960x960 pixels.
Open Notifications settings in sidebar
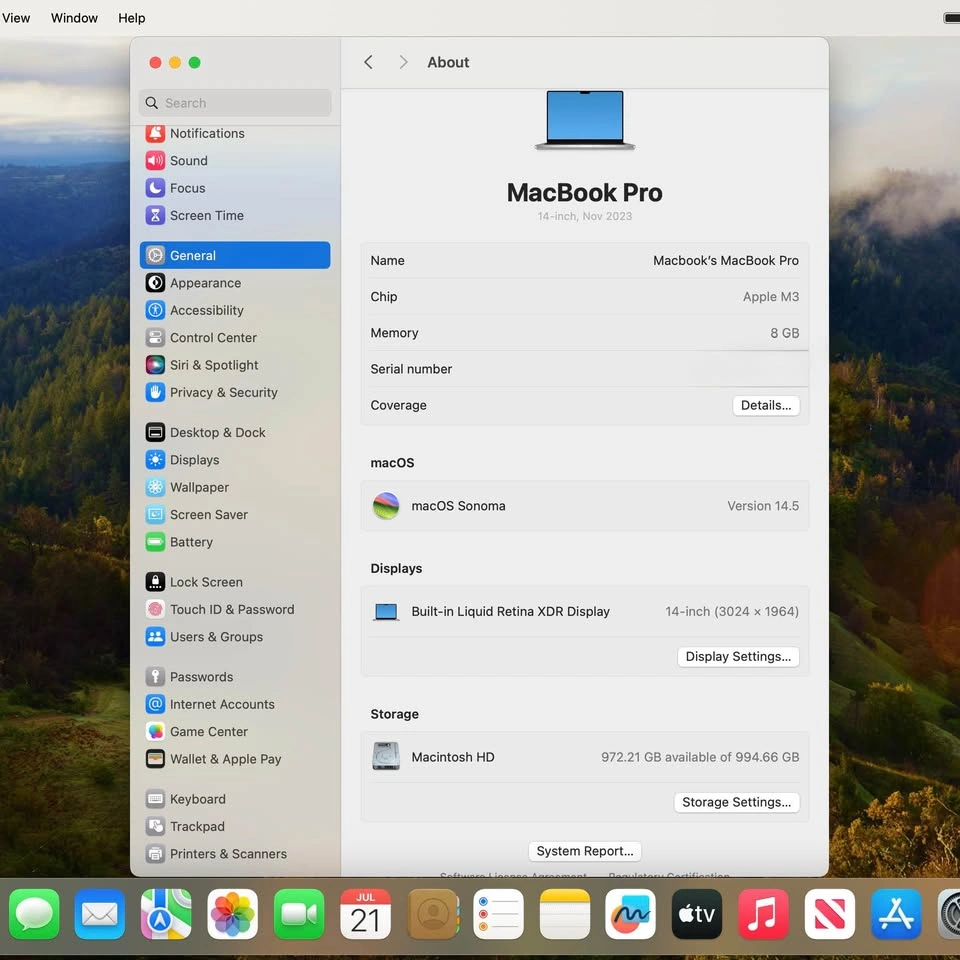click(x=234, y=133)
